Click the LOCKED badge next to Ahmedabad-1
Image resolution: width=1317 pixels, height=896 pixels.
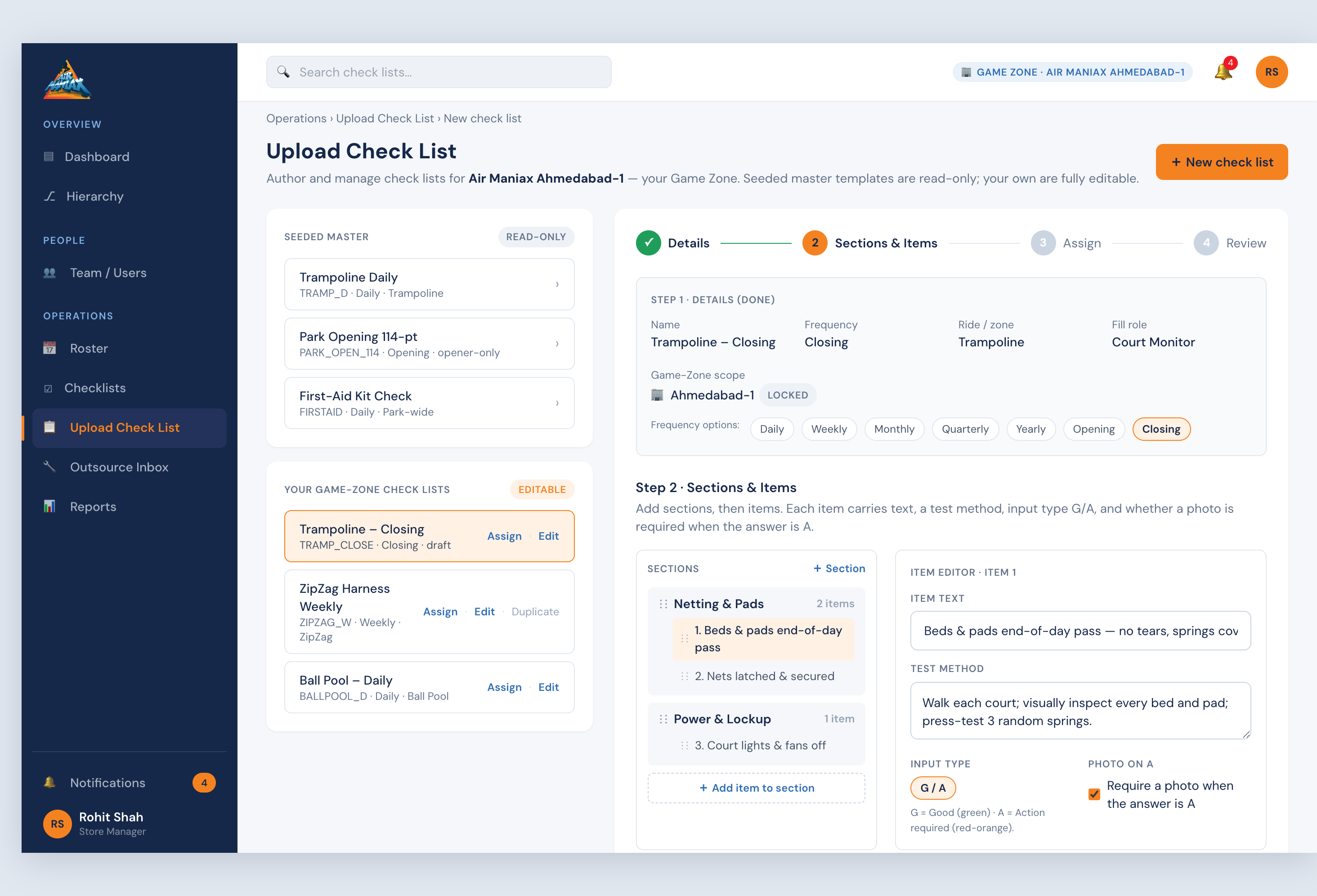click(x=788, y=395)
